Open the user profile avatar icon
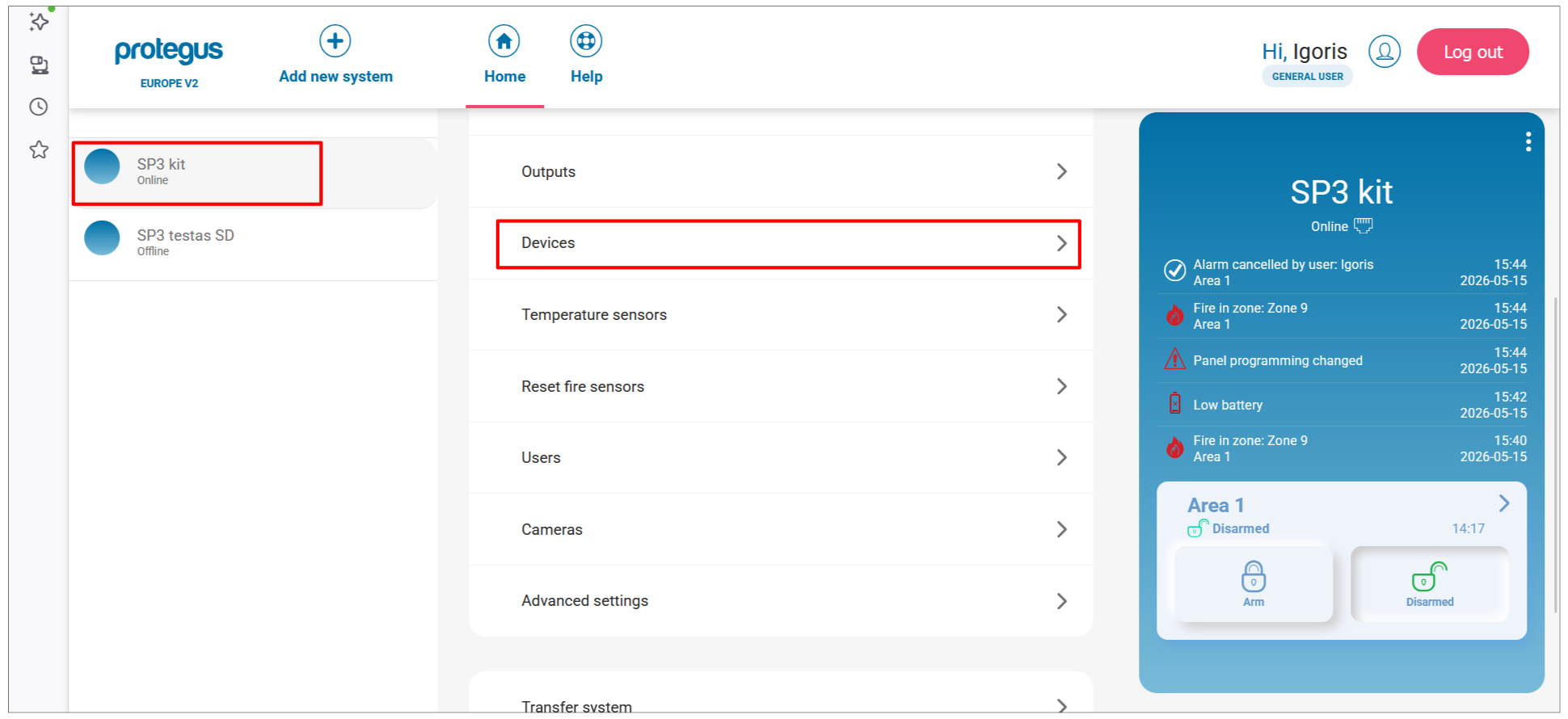This screenshot has width=1568, height=719. coord(1384,52)
